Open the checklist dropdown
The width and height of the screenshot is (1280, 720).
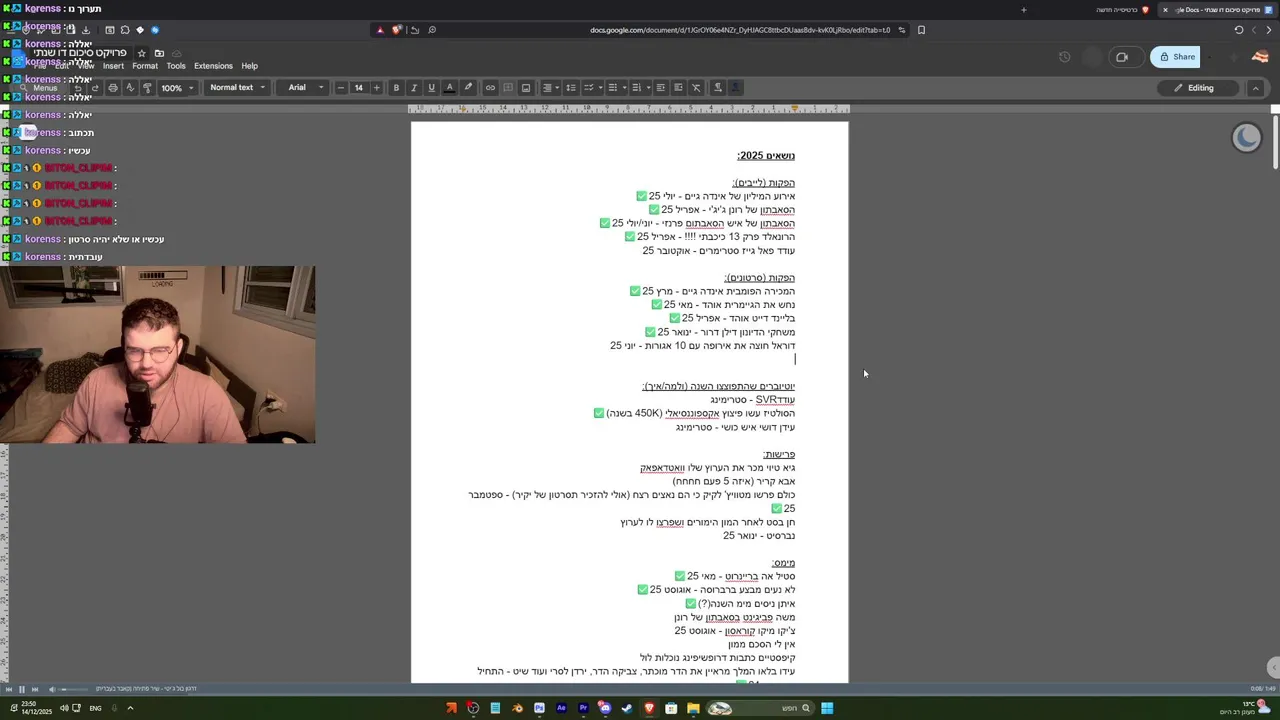click(x=591, y=88)
